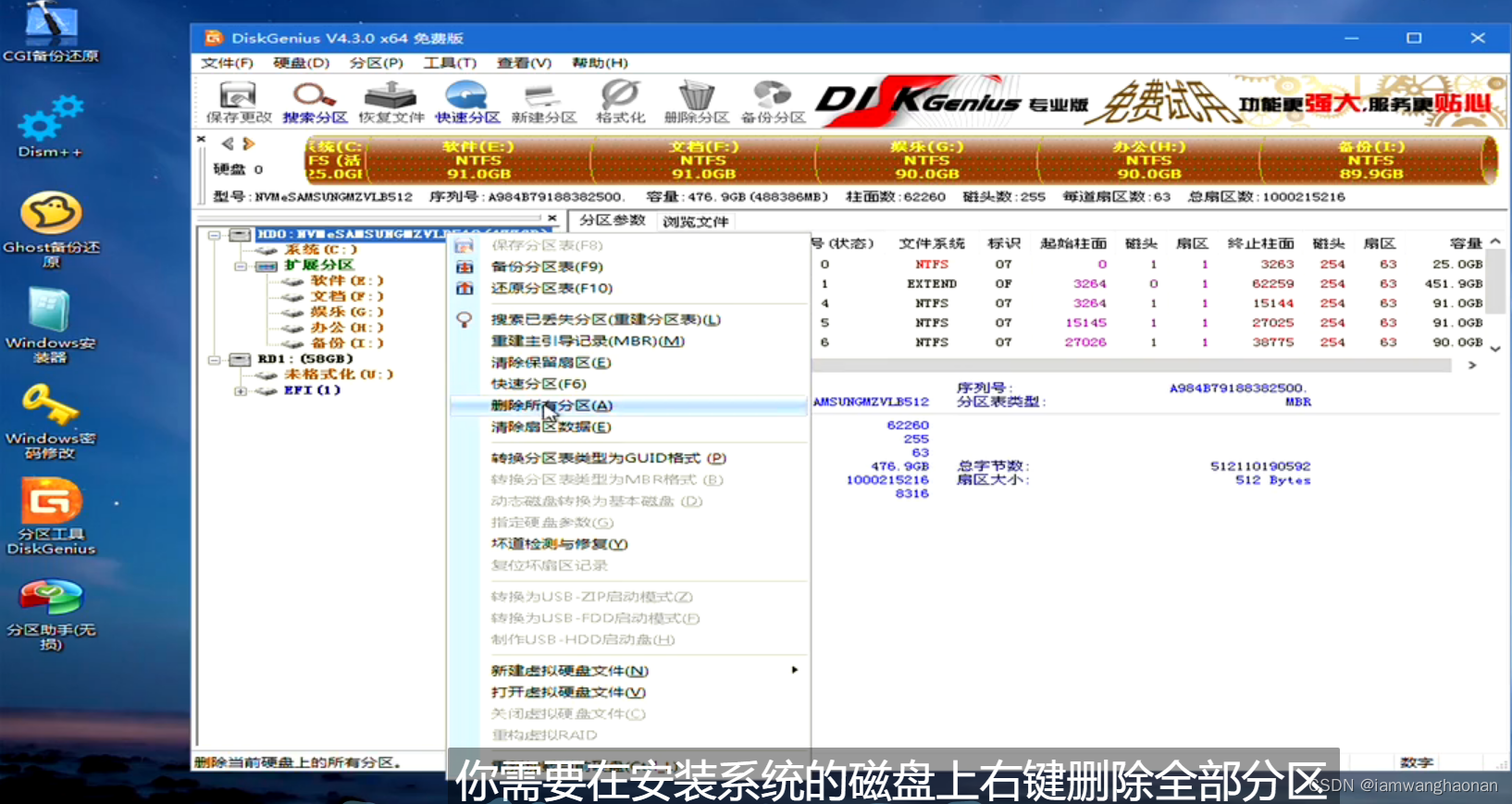1512x804 pixels.
Task: Collapse the HD0 disk tree node
Action: pyautogui.click(x=215, y=235)
